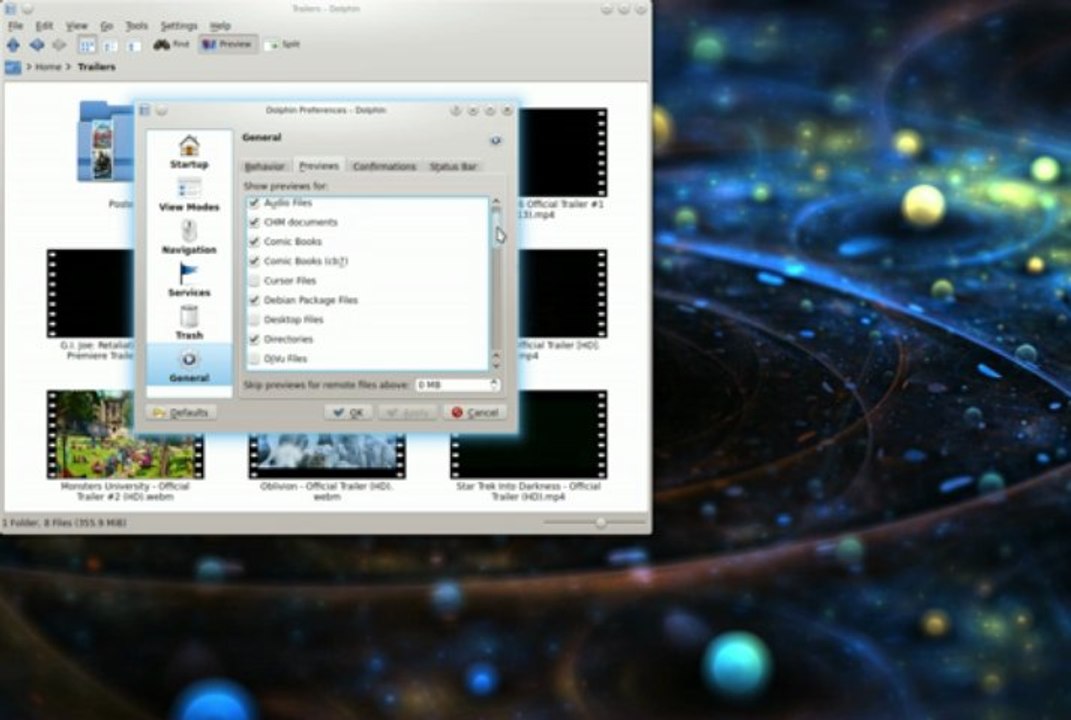Enable previews for Desktop Files
This screenshot has width=1071, height=720.
(x=254, y=320)
